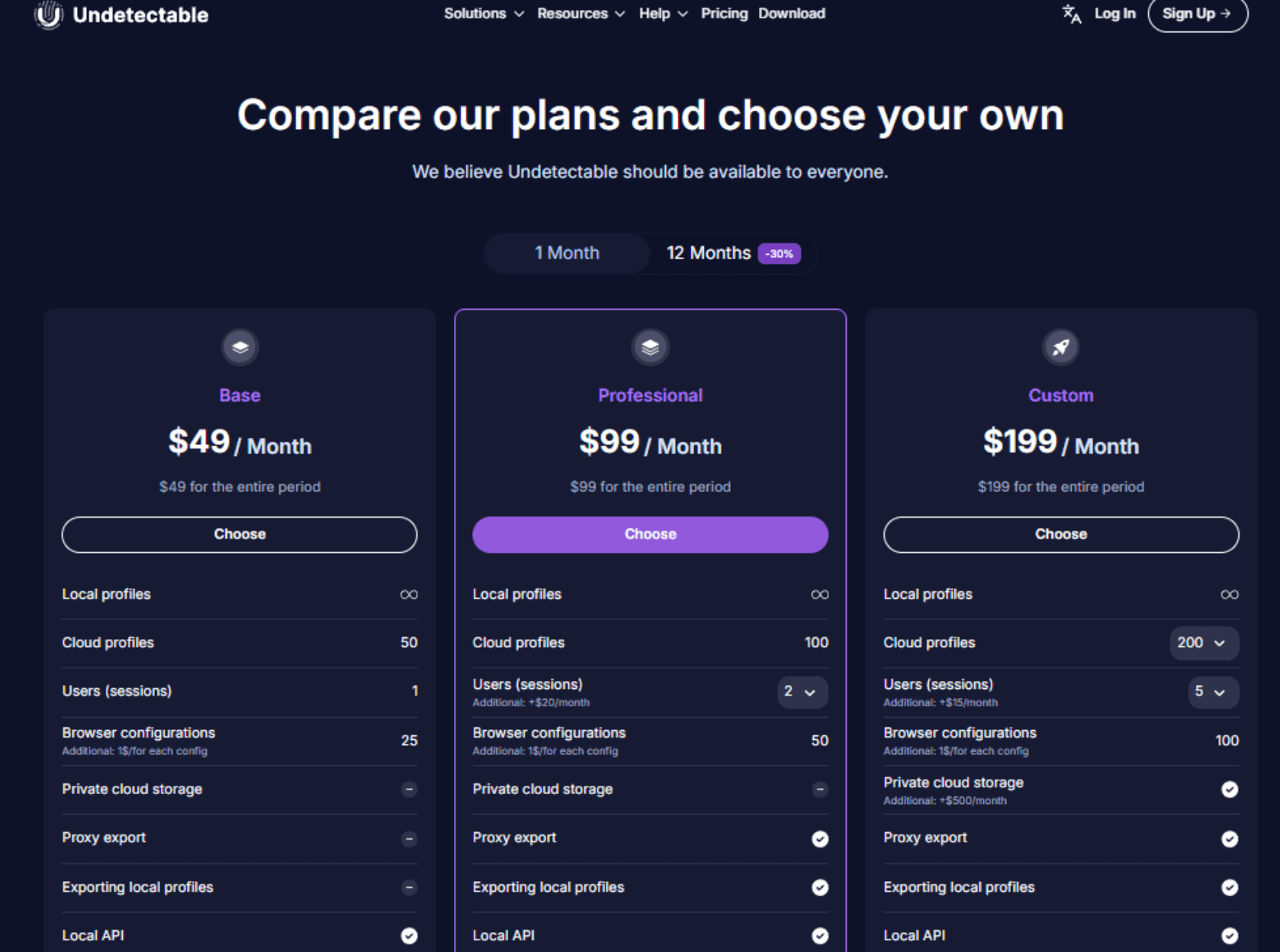Click the Professional plan Proxy export checkmark

pos(820,838)
